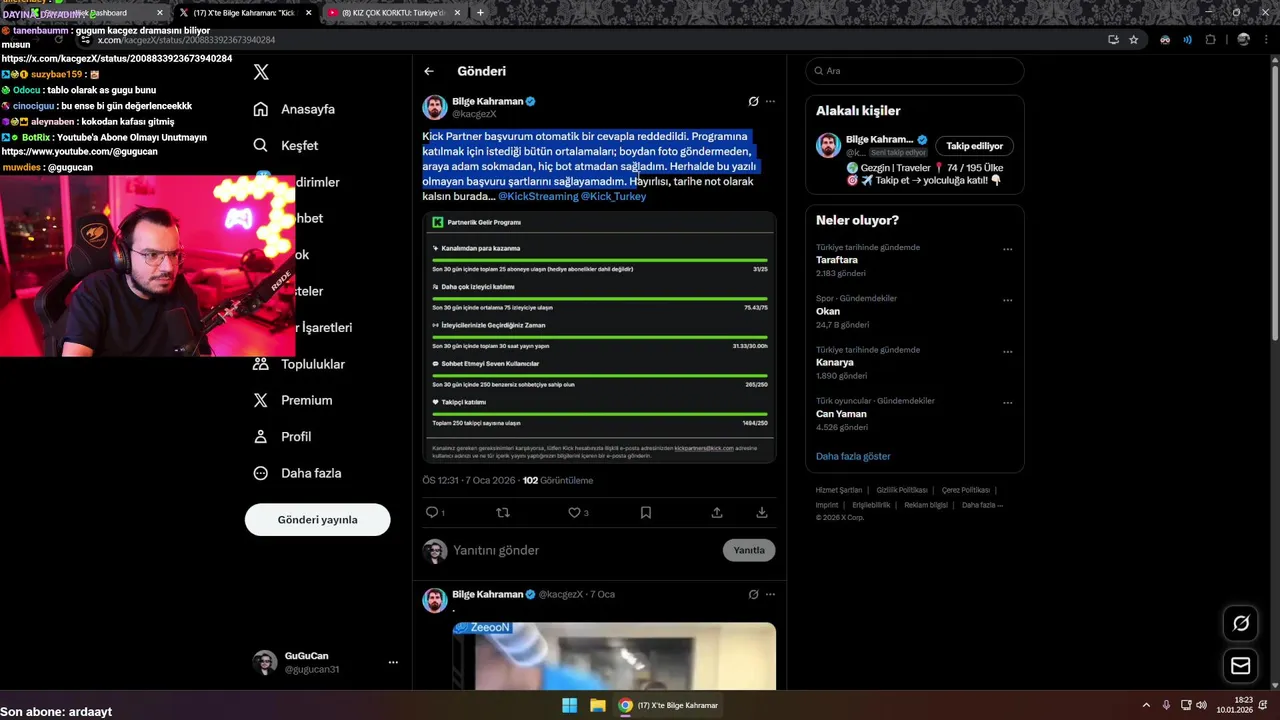Open Taraftara trending topic

837,260
